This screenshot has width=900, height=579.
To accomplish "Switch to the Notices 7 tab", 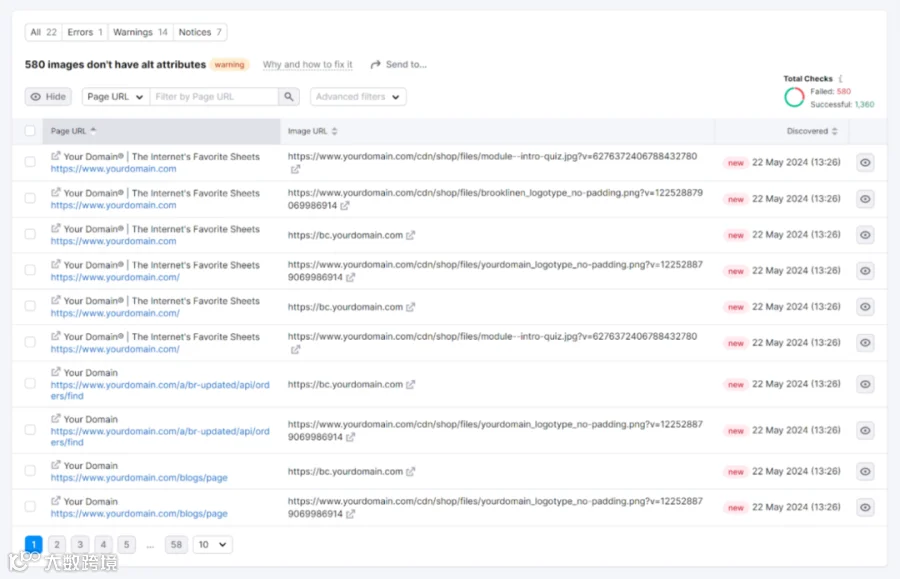I will (200, 32).
